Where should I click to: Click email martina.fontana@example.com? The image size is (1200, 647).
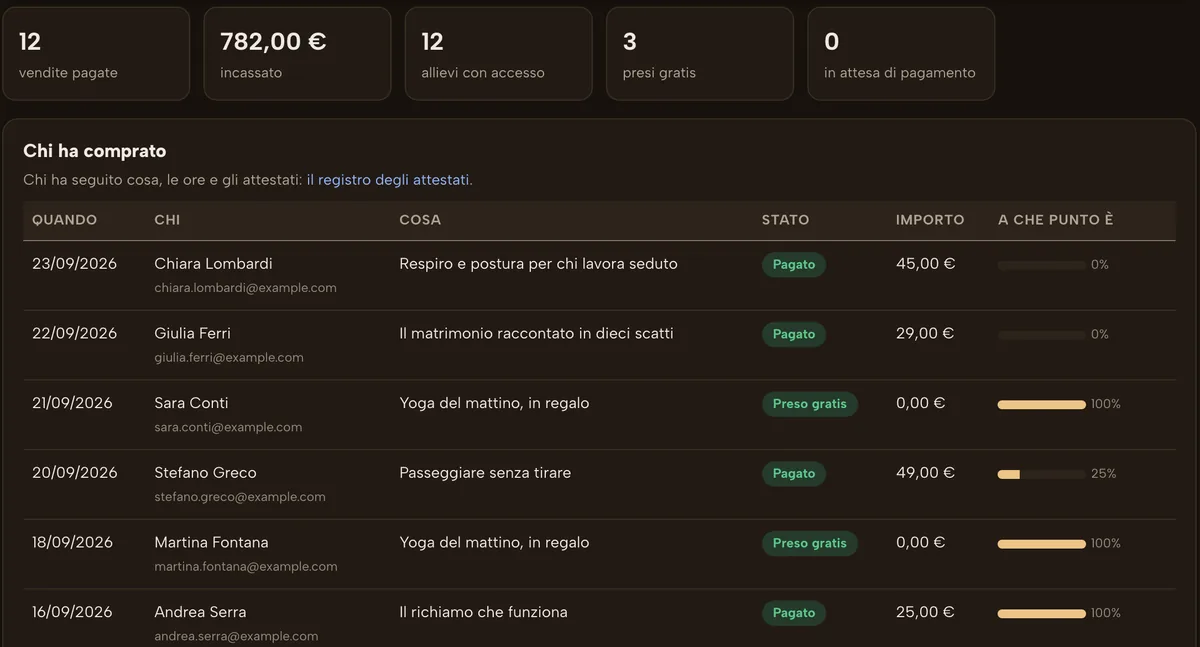click(246, 566)
